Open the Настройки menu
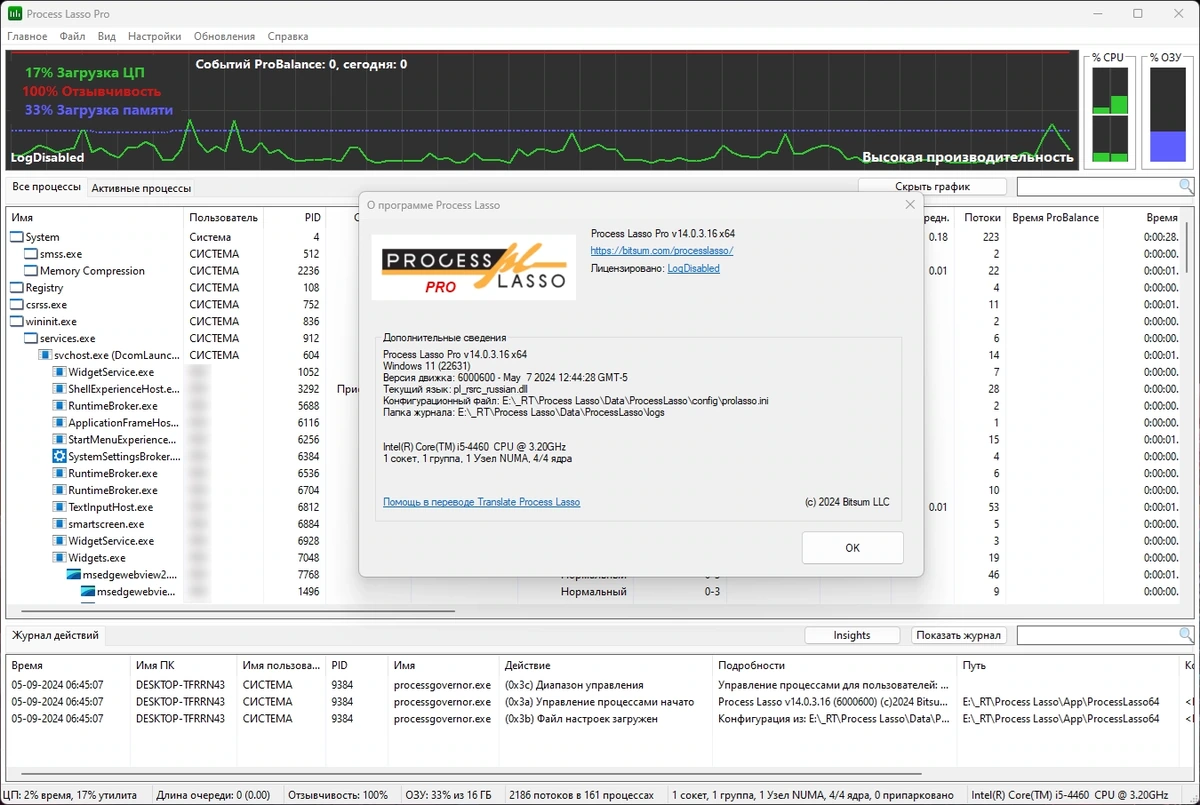Viewport: 1200px width, 805px height. click(155, 36)
